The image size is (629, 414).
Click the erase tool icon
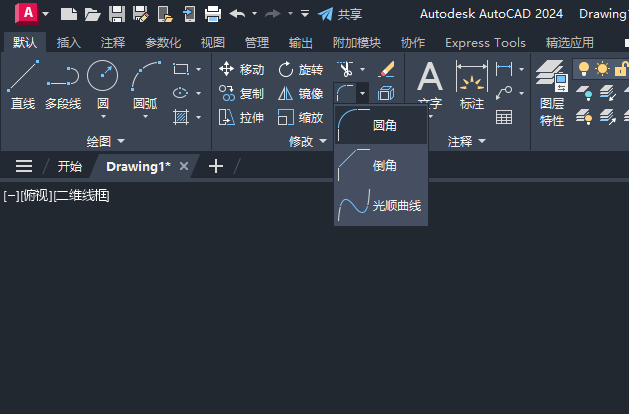[387, 69]
